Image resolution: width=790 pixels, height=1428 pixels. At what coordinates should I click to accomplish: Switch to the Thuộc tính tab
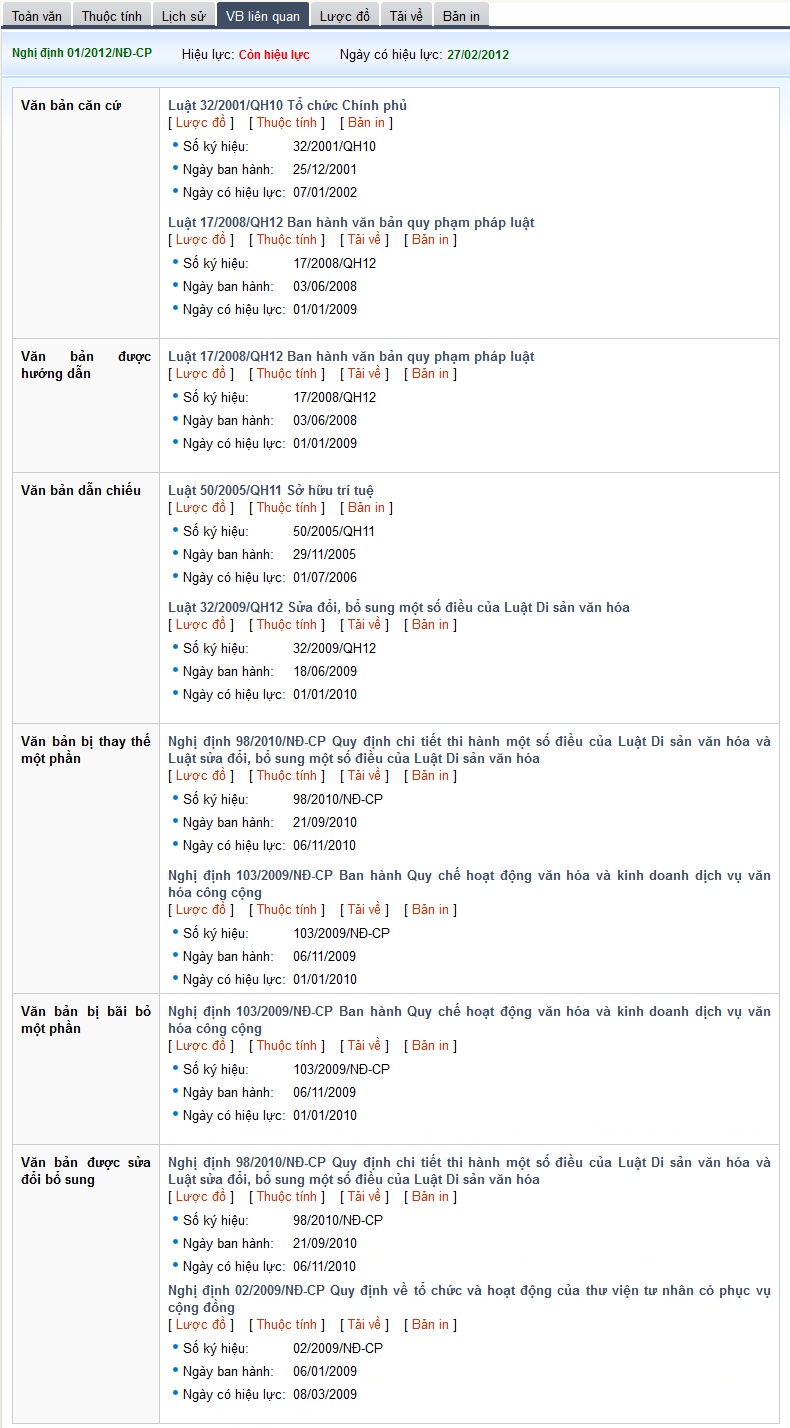point(111,16)
